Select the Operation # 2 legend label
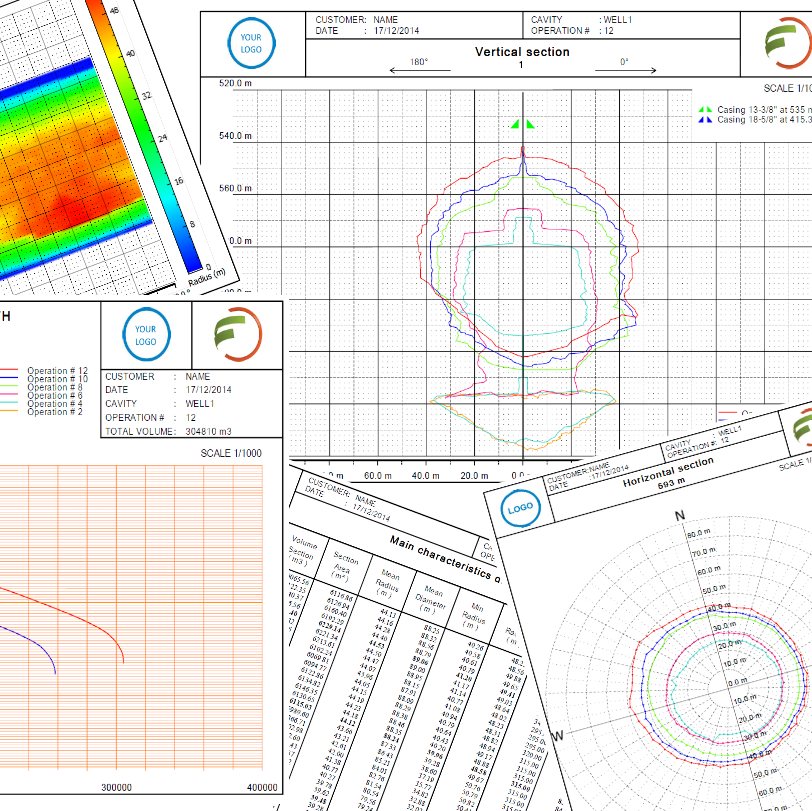This screenshot has width=812, height=811. point(55,412)
